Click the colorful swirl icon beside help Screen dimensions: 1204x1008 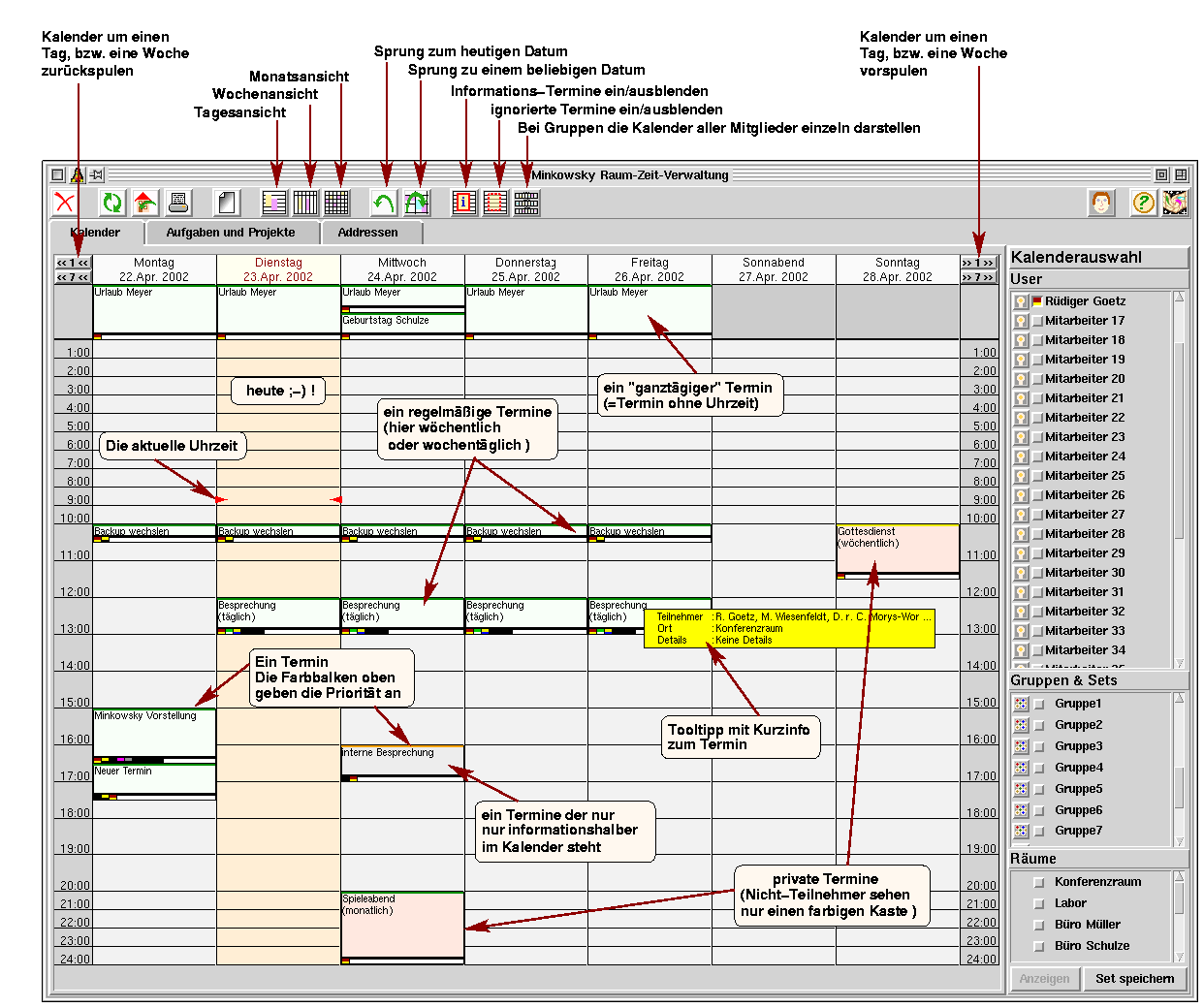click(x=1175, y=203)
